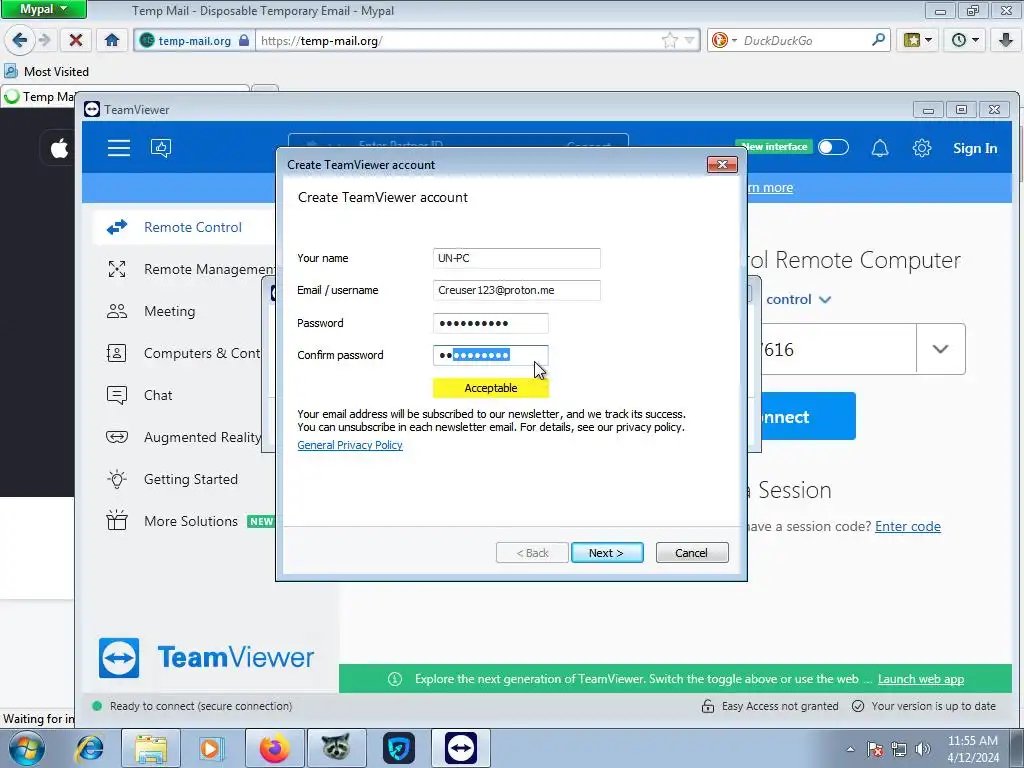Toggle the New interface switch
Viewport: 1024px width, 768px height.
coord(833,147)
